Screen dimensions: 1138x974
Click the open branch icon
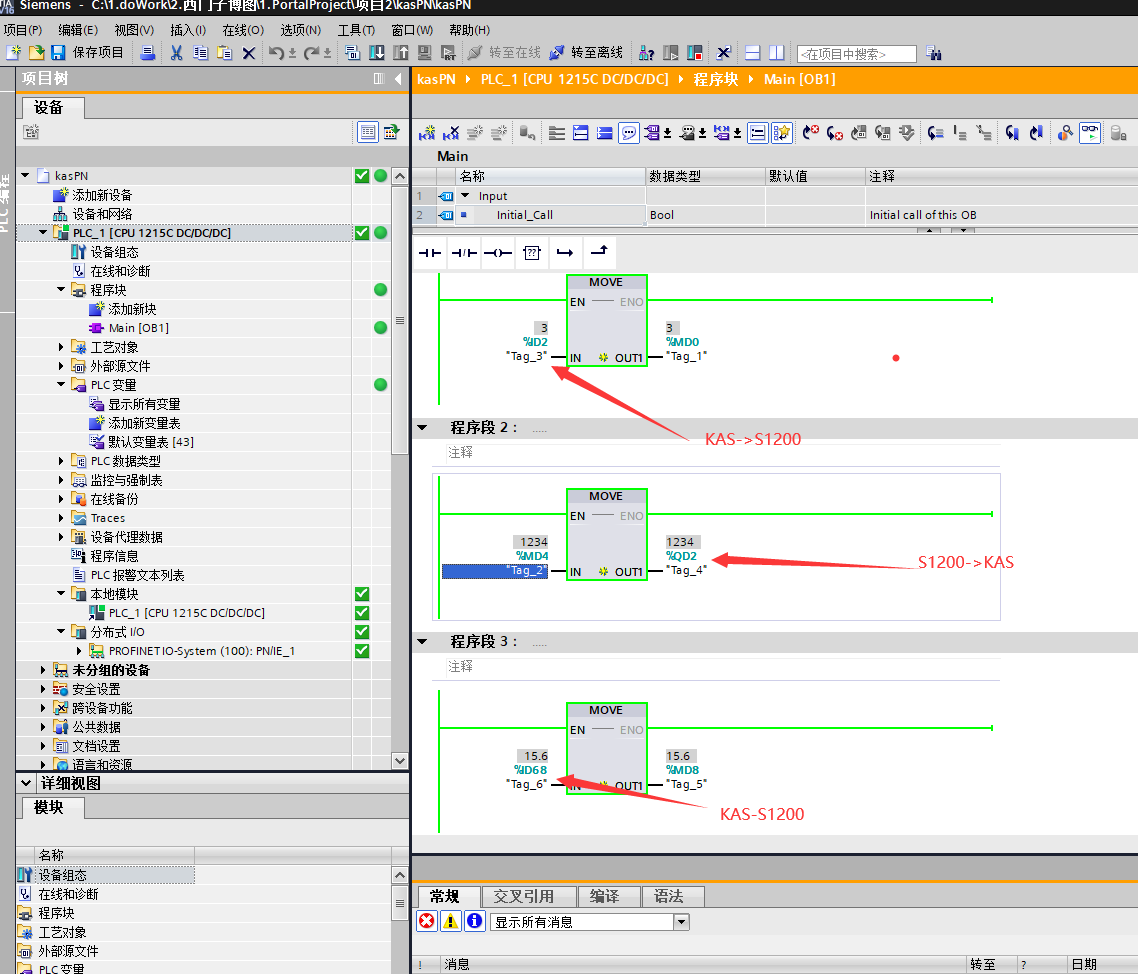pos(565,254)
